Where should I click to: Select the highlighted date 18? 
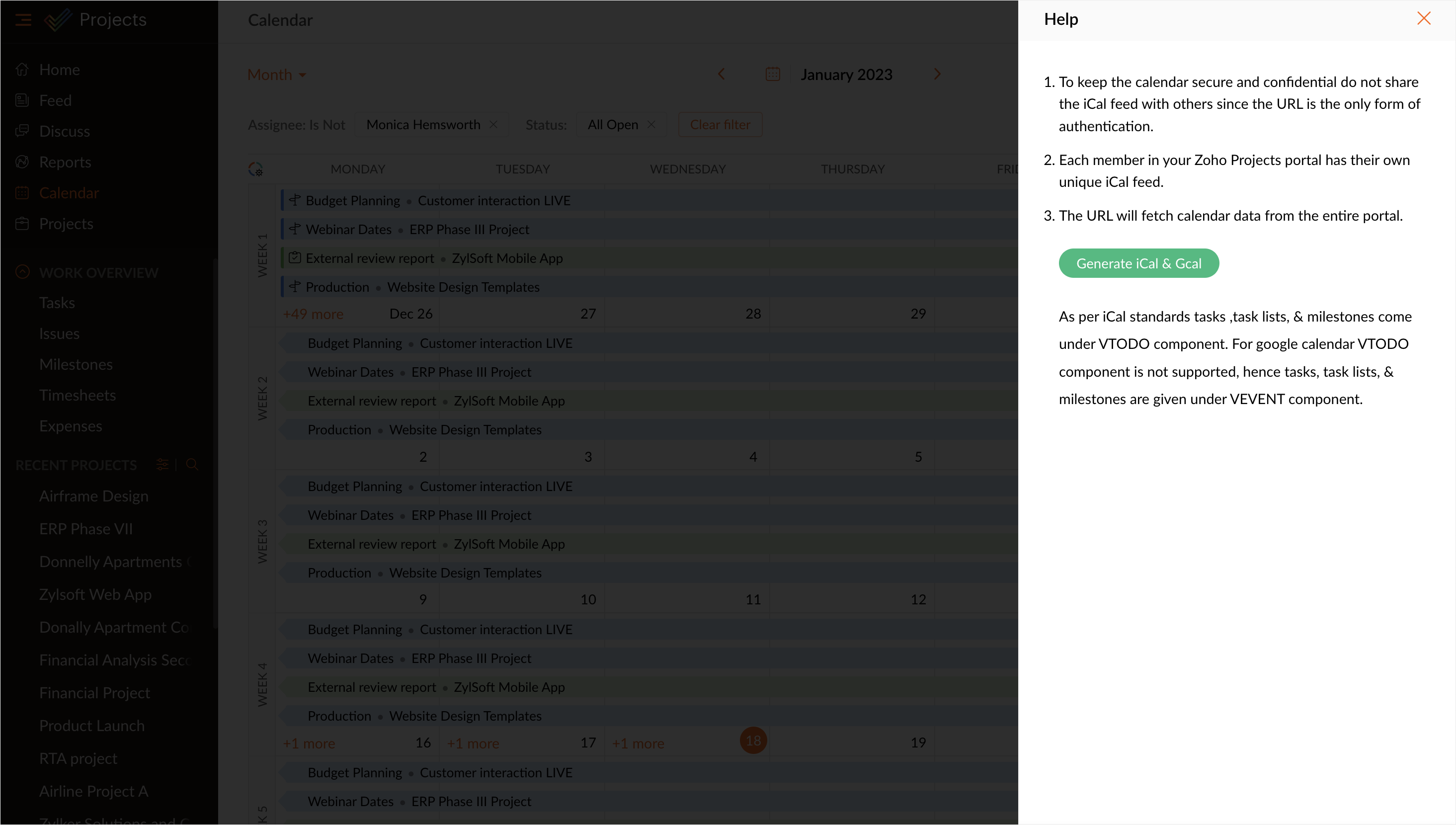753,741
